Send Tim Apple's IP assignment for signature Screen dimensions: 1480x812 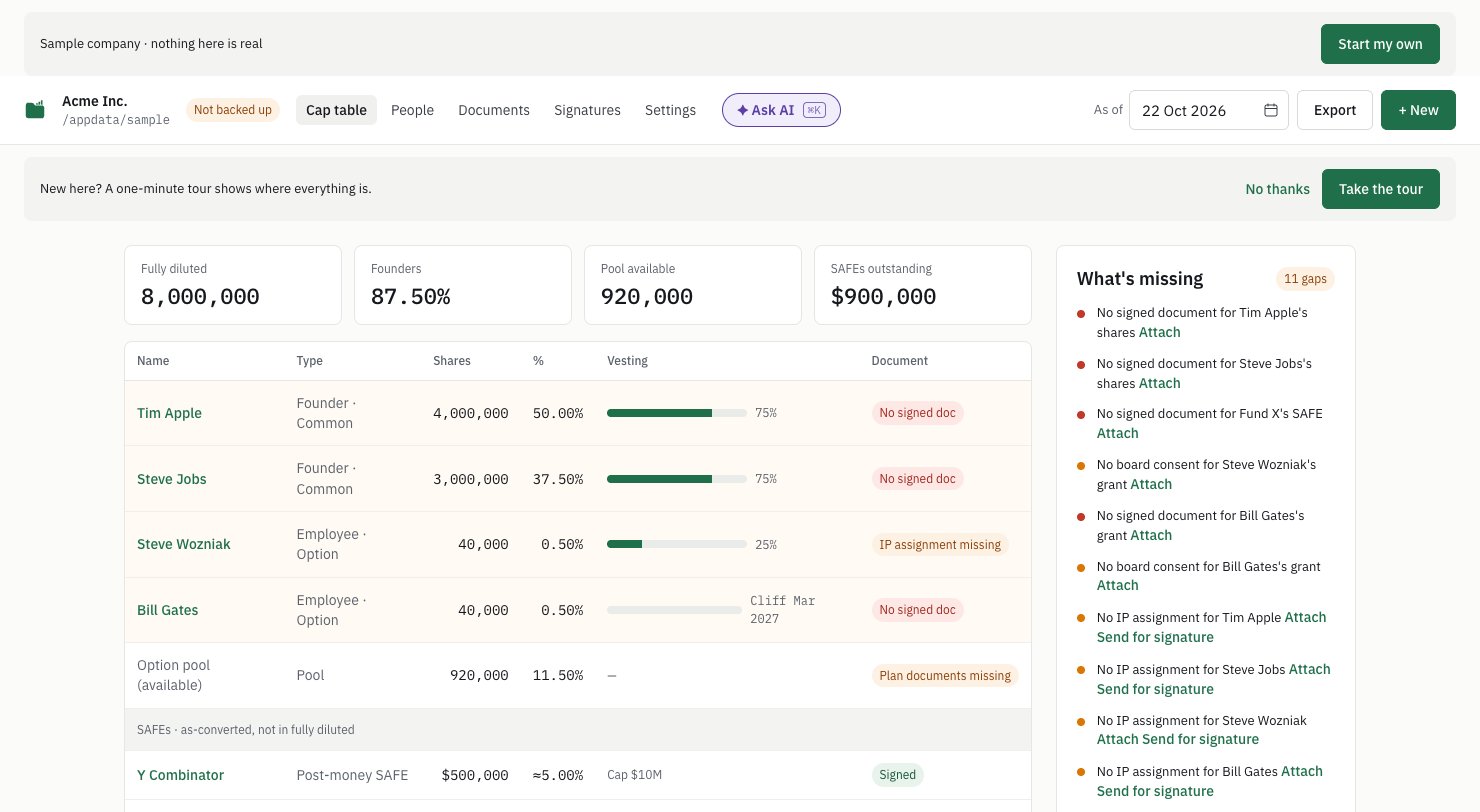click(x=1155, y=637)
